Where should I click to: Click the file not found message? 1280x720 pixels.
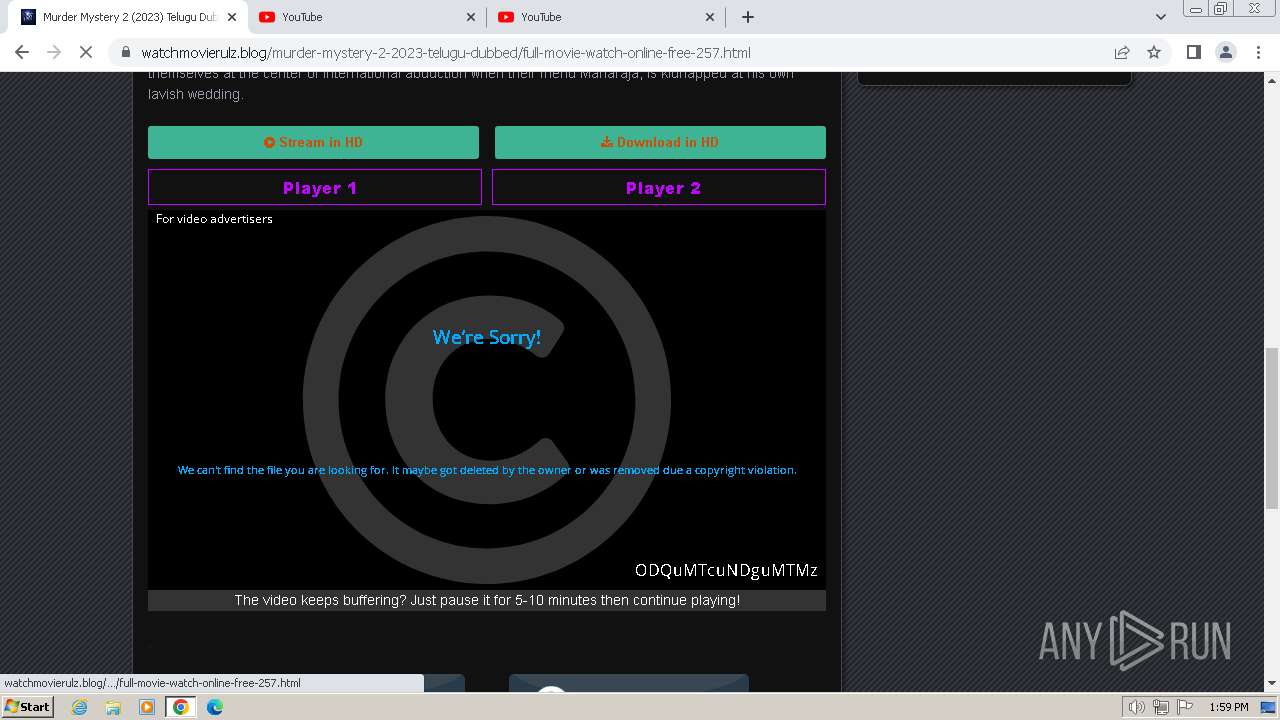coord(487,470)
